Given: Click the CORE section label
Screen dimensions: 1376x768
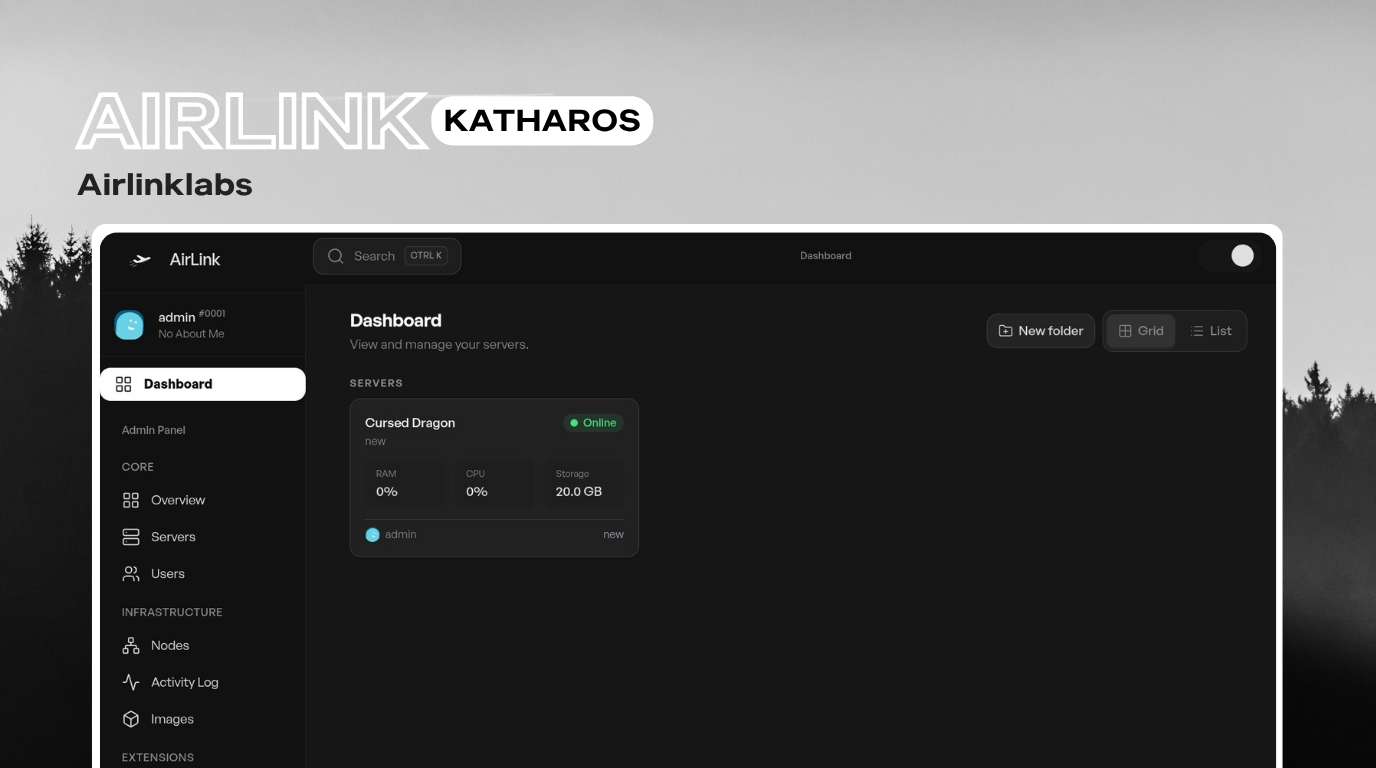Looking at the screenshot, I should [138, 467].
